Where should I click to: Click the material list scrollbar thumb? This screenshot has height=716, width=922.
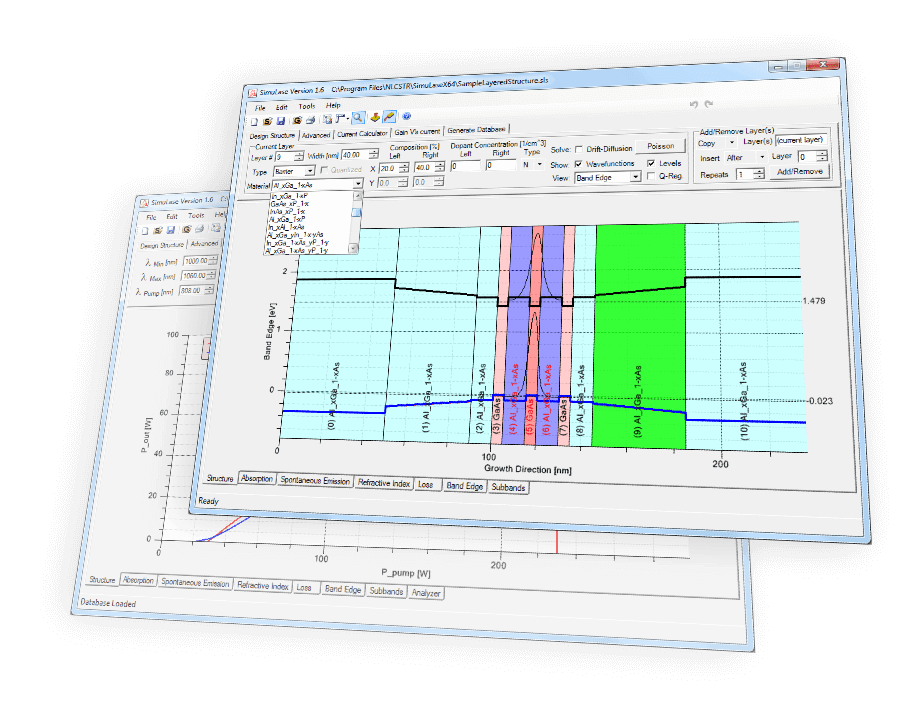pyautogui.click(x=356, y=212)
